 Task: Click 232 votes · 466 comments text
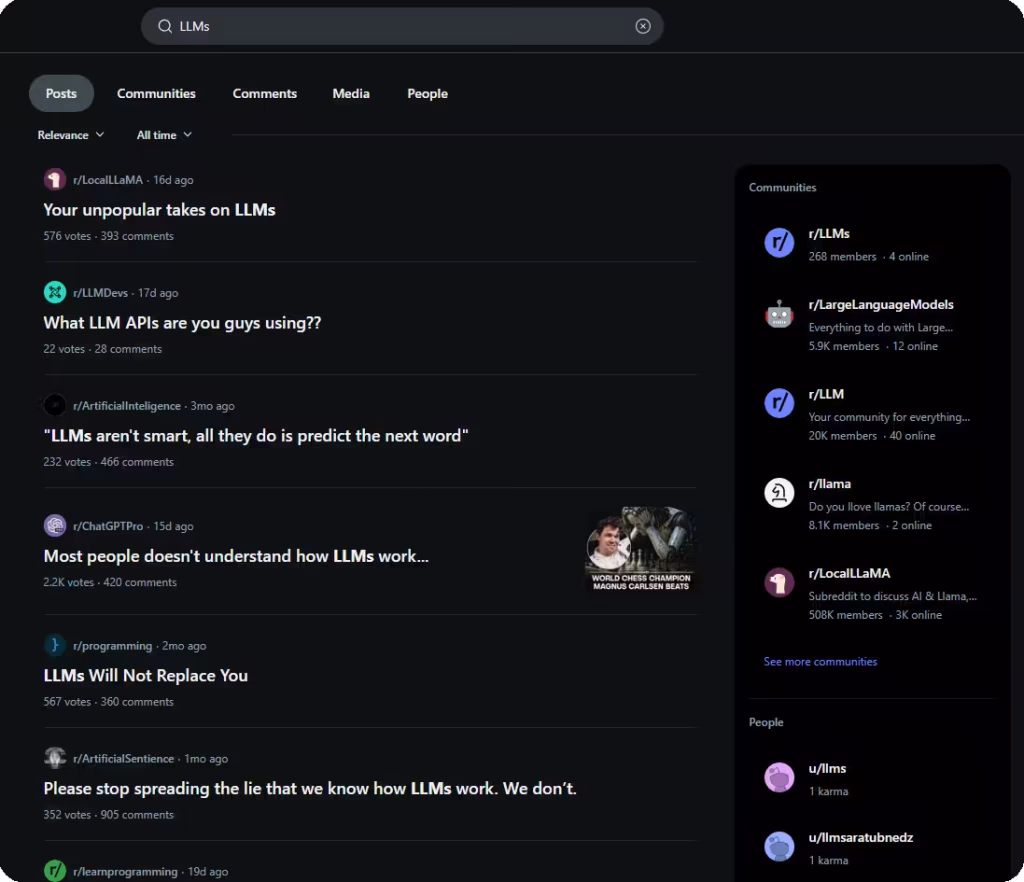pyautogui.click(x=108, y=462)
